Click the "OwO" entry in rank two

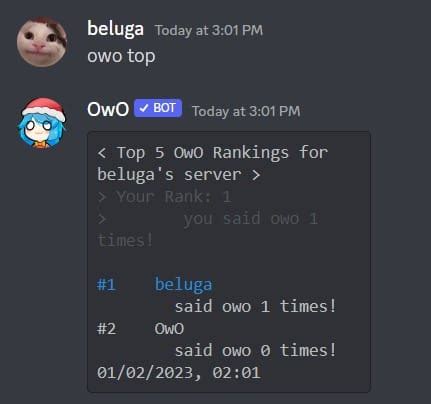169,329
